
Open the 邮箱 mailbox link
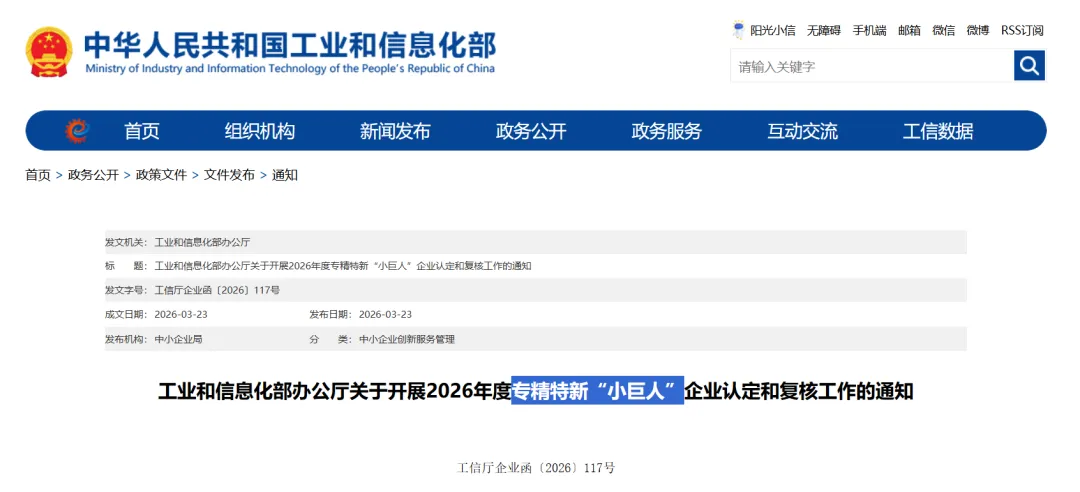909,30
